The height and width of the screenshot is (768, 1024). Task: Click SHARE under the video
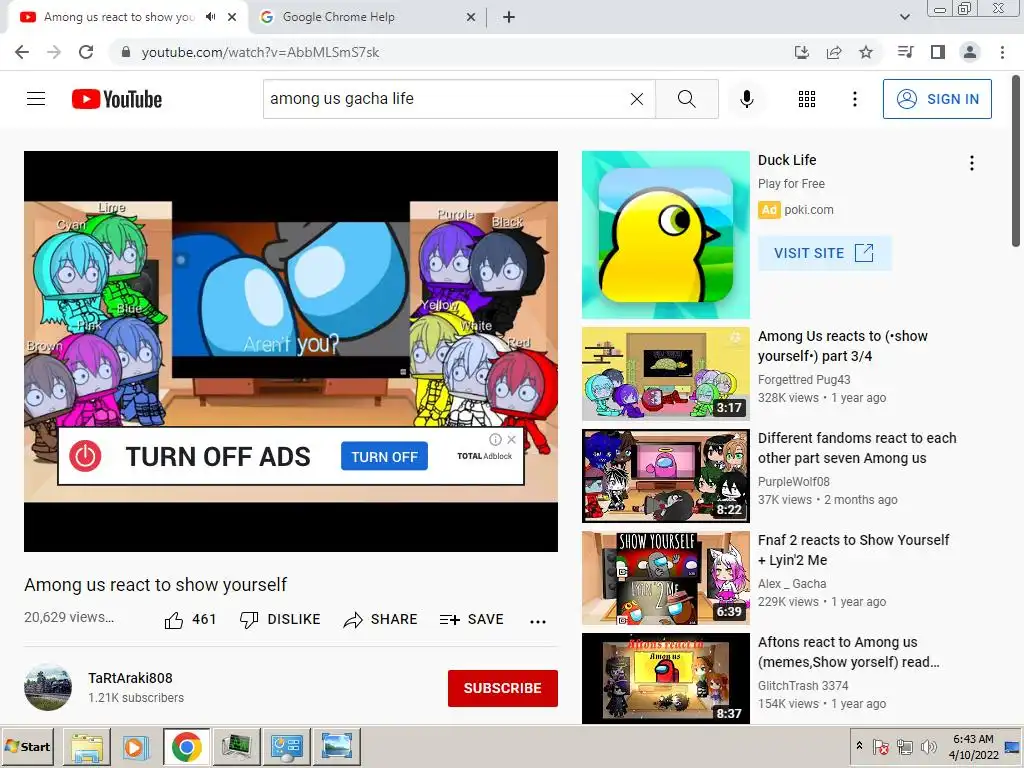380,620
